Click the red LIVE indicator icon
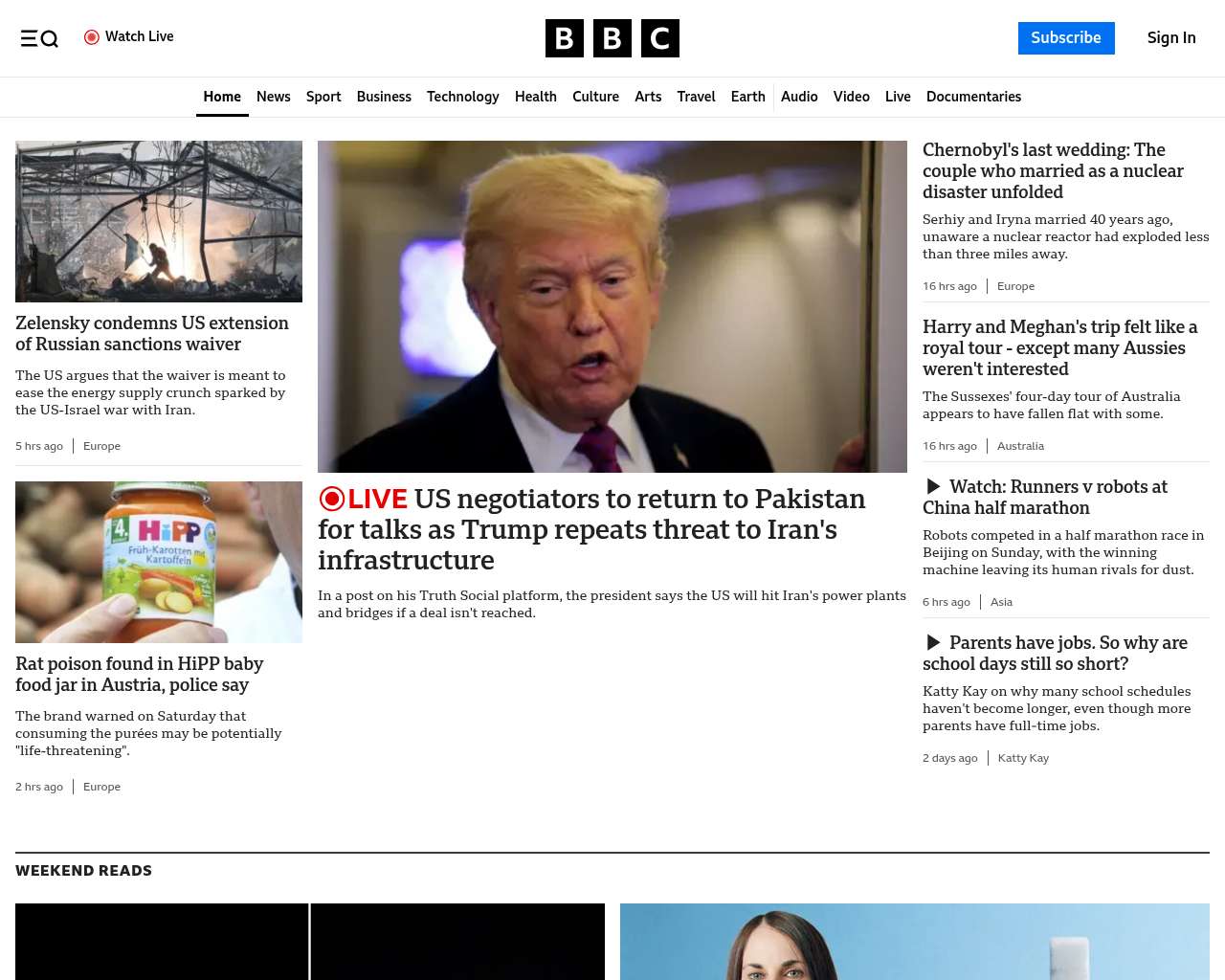Image resolution: width=1225 pixels, height=980 pixels. click(x=332, y=499)
